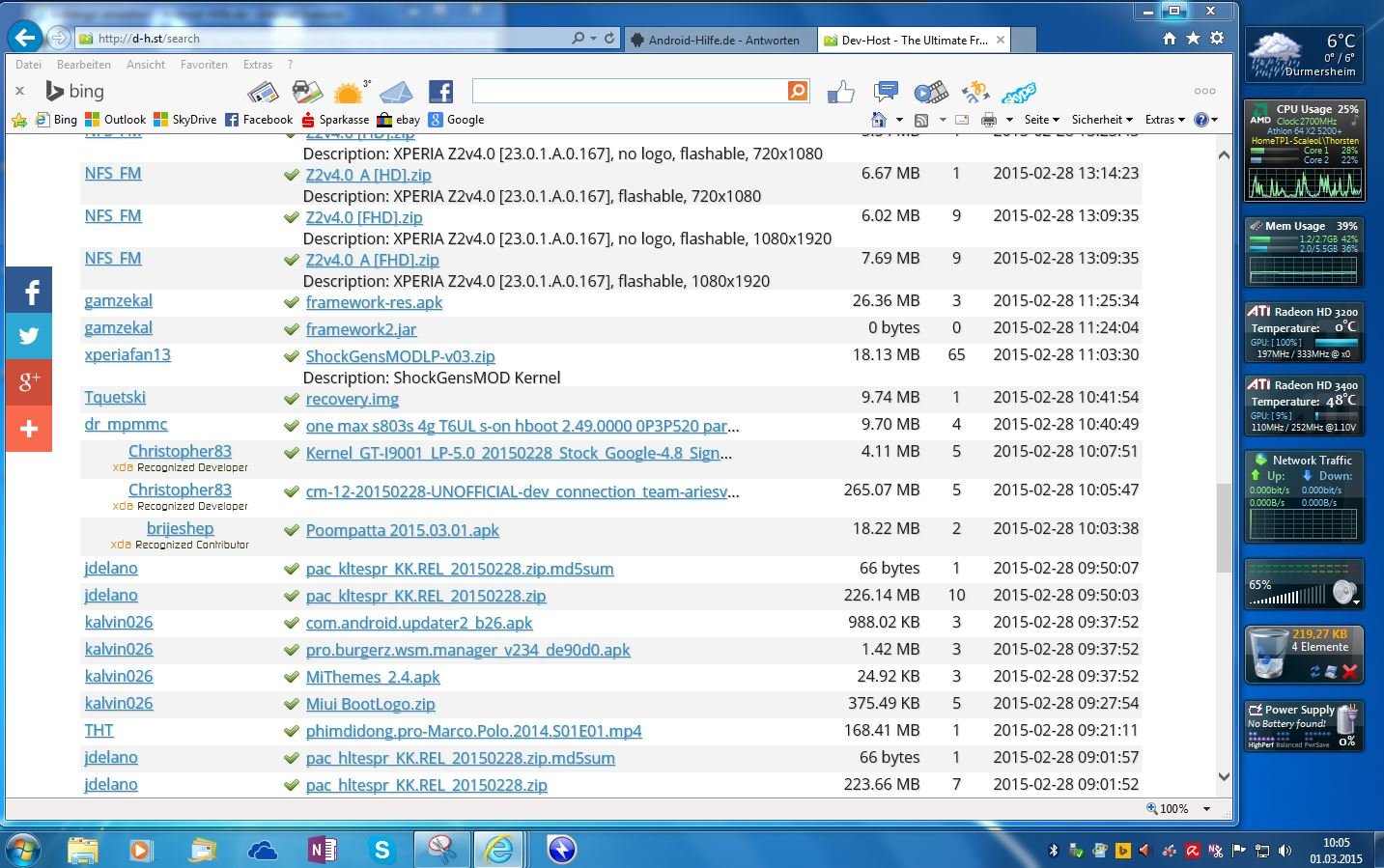Screen dimensions: 1384x868
Task: Open the dropdown arrow next to home icon
Action: 899,120
